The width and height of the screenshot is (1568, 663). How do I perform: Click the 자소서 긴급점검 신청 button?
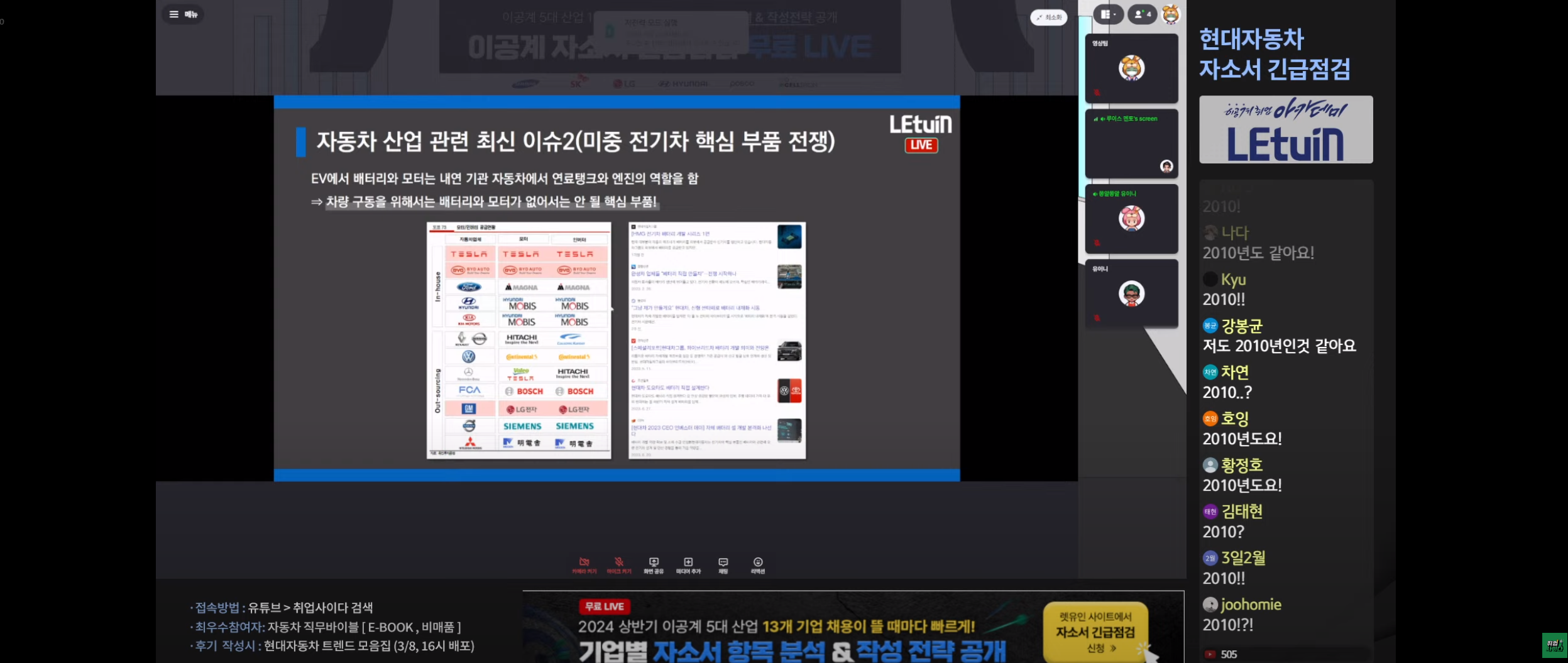coord(1095,633)
